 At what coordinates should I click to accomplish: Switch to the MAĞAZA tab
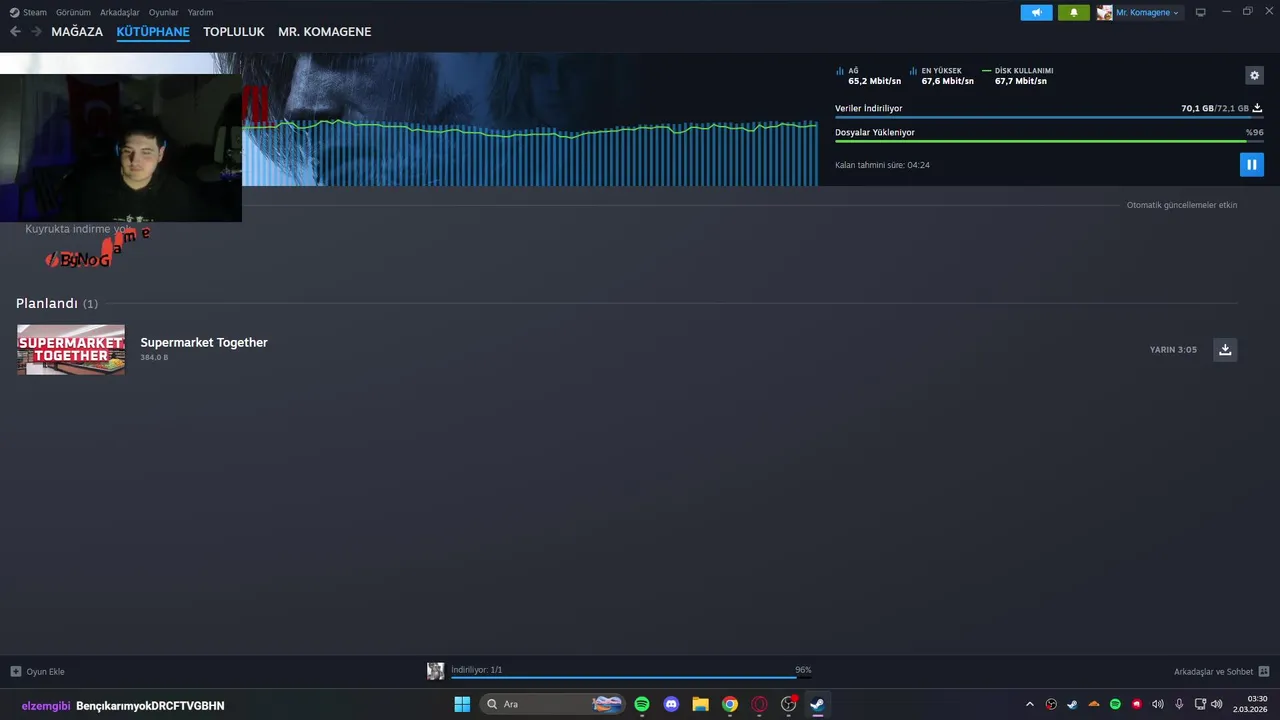tap(77, 31)
